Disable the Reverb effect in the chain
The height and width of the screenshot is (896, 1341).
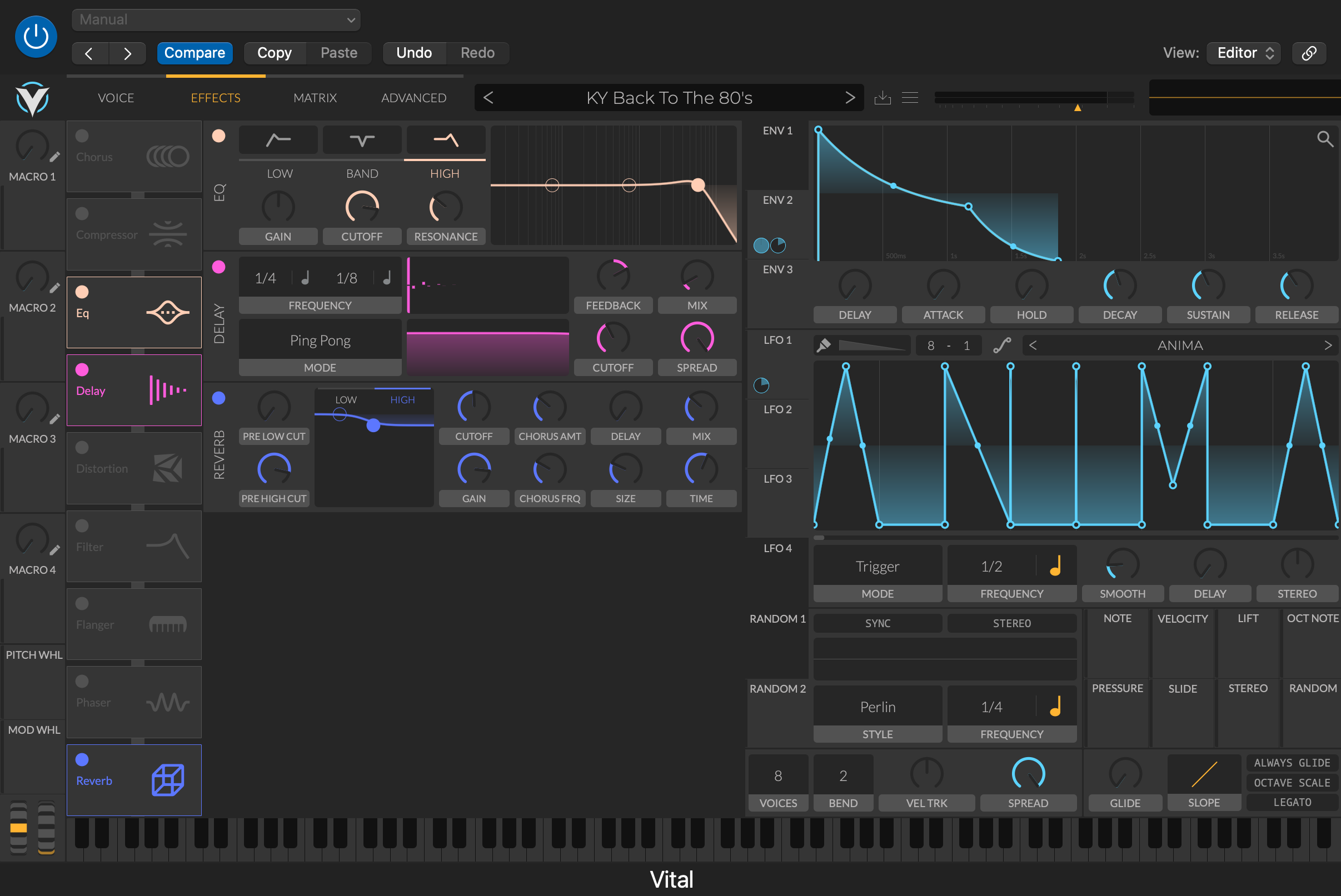coord(82,759)
